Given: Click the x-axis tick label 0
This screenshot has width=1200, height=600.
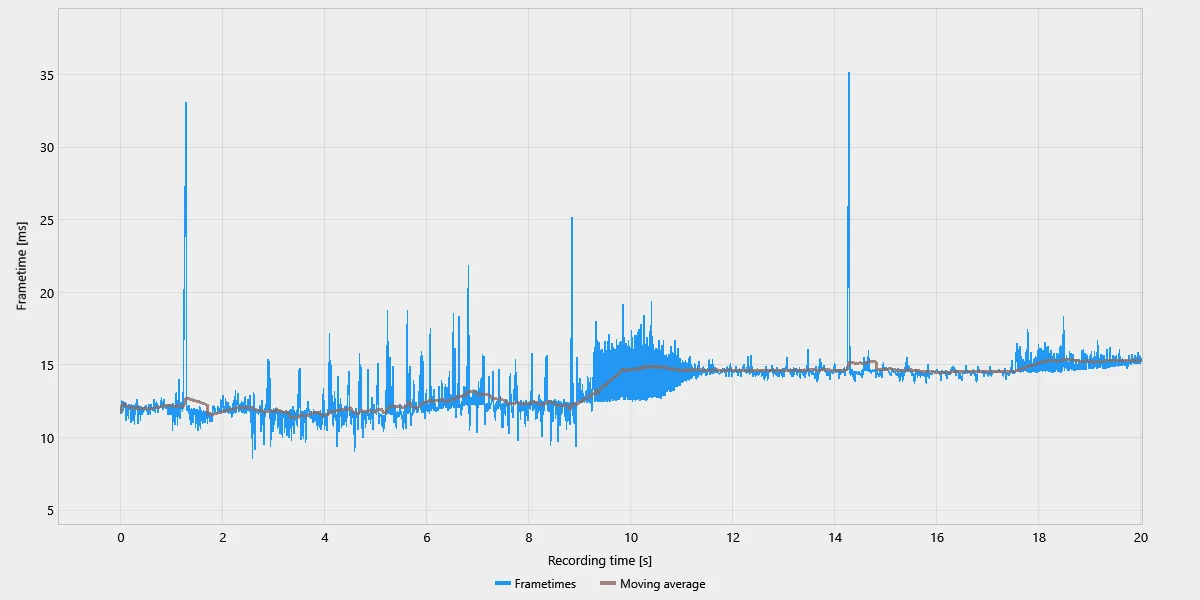Looking at the screenshot, I should click(x=121, y=537).
